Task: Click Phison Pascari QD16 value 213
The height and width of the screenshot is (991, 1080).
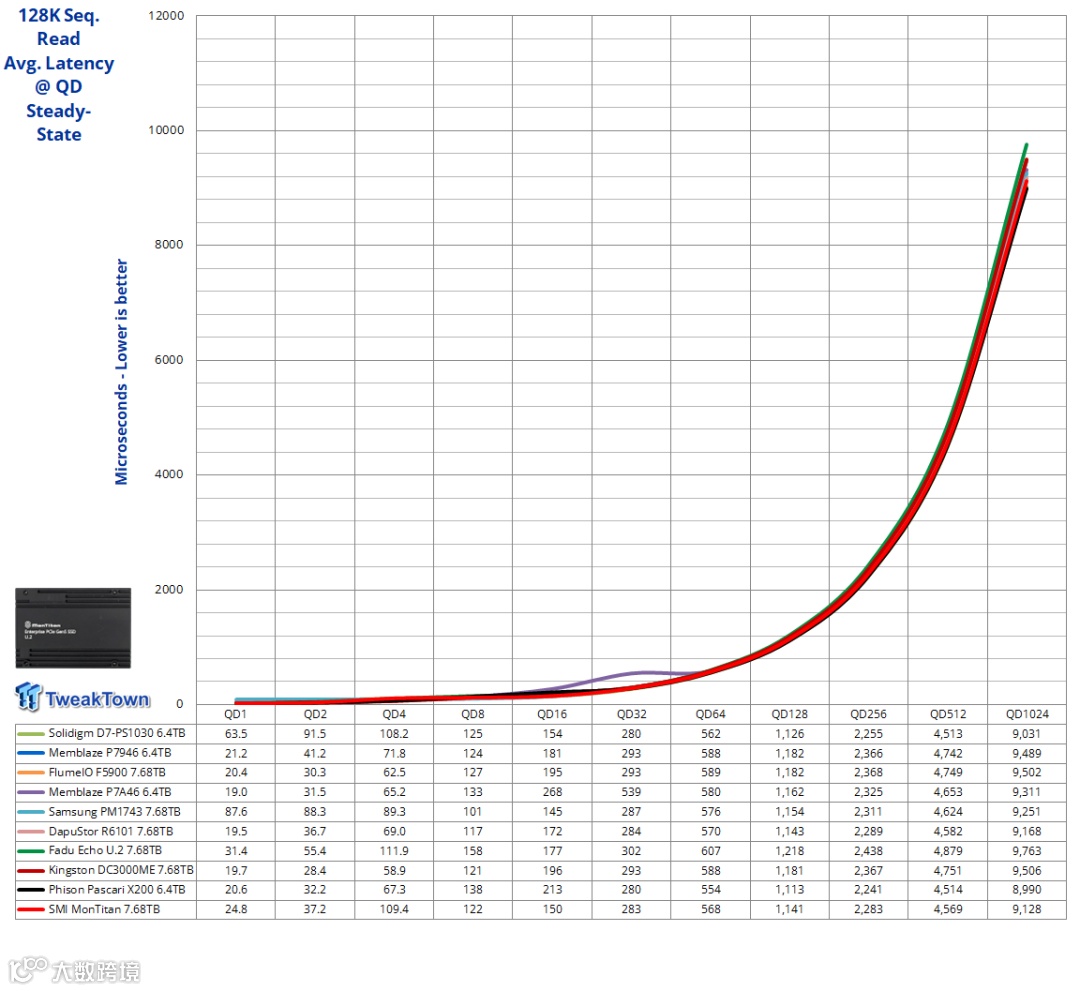Action: click(552, 890)
